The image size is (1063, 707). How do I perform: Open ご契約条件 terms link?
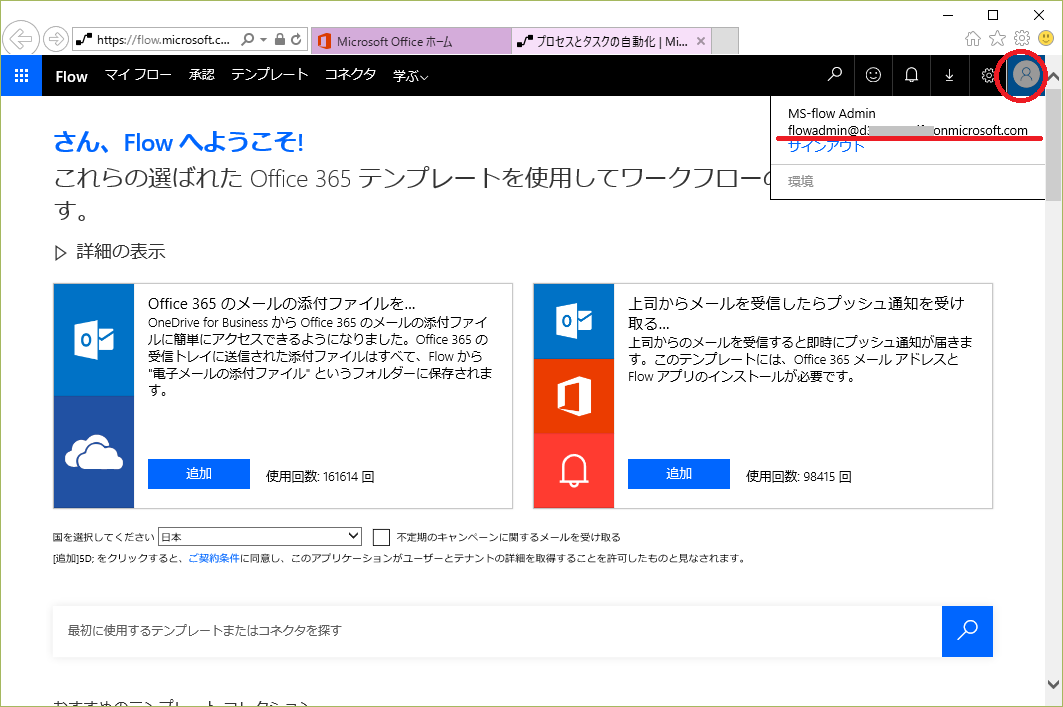click(x=214, y=558)
